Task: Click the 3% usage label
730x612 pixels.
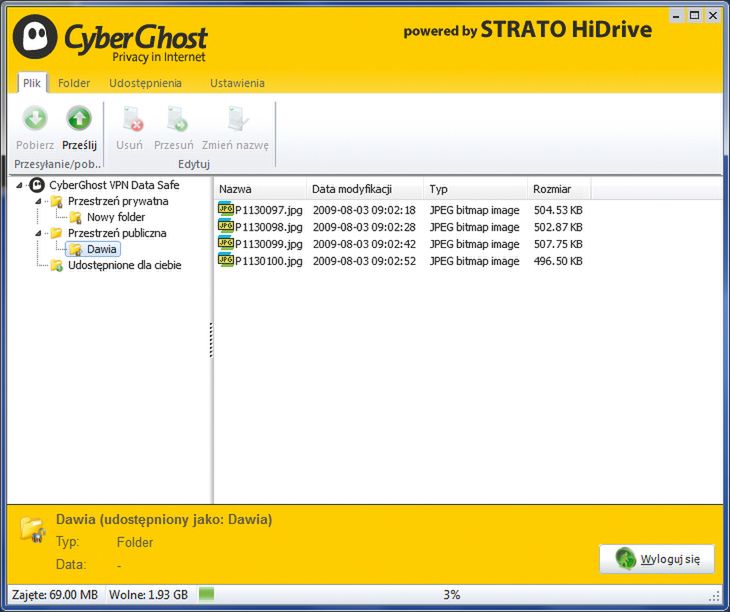Action: [452, 595]
